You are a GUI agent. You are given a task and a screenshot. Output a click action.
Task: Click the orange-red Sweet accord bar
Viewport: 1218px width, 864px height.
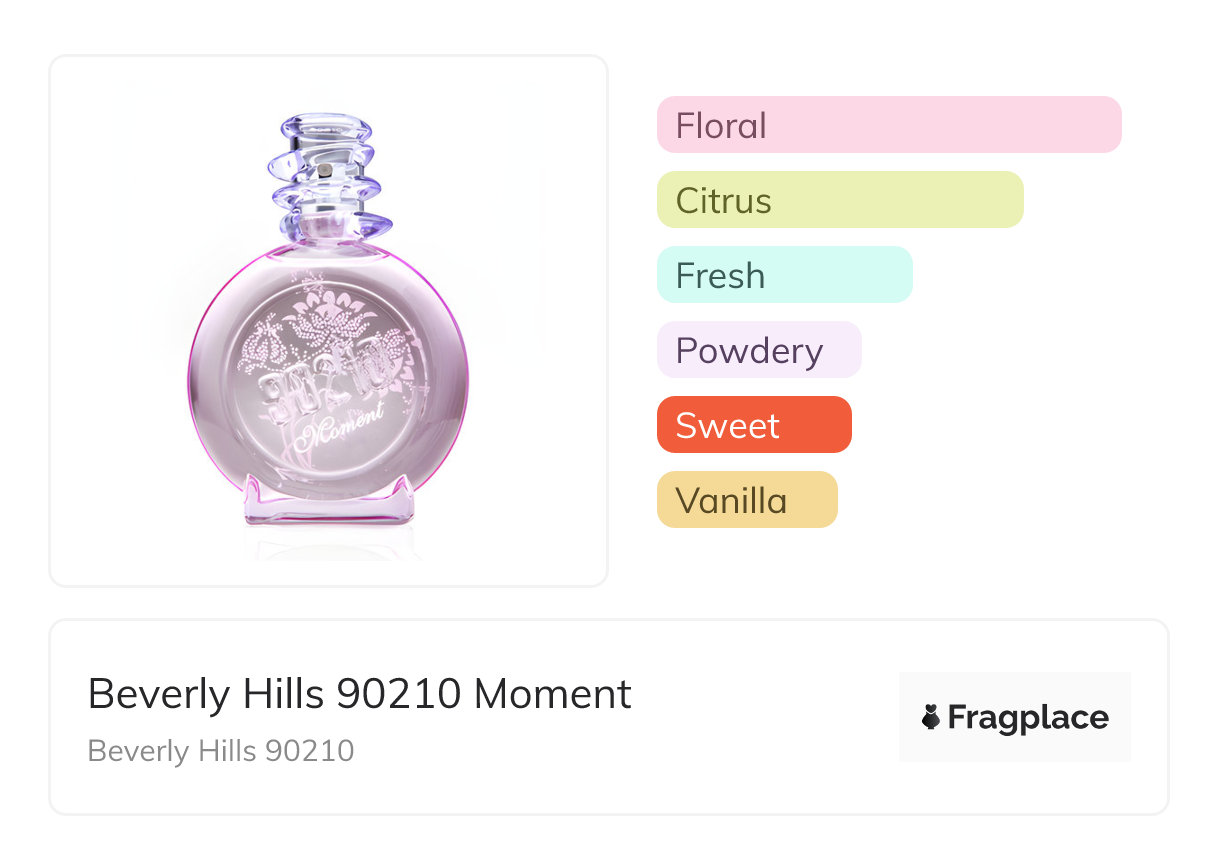pos(753,425)
